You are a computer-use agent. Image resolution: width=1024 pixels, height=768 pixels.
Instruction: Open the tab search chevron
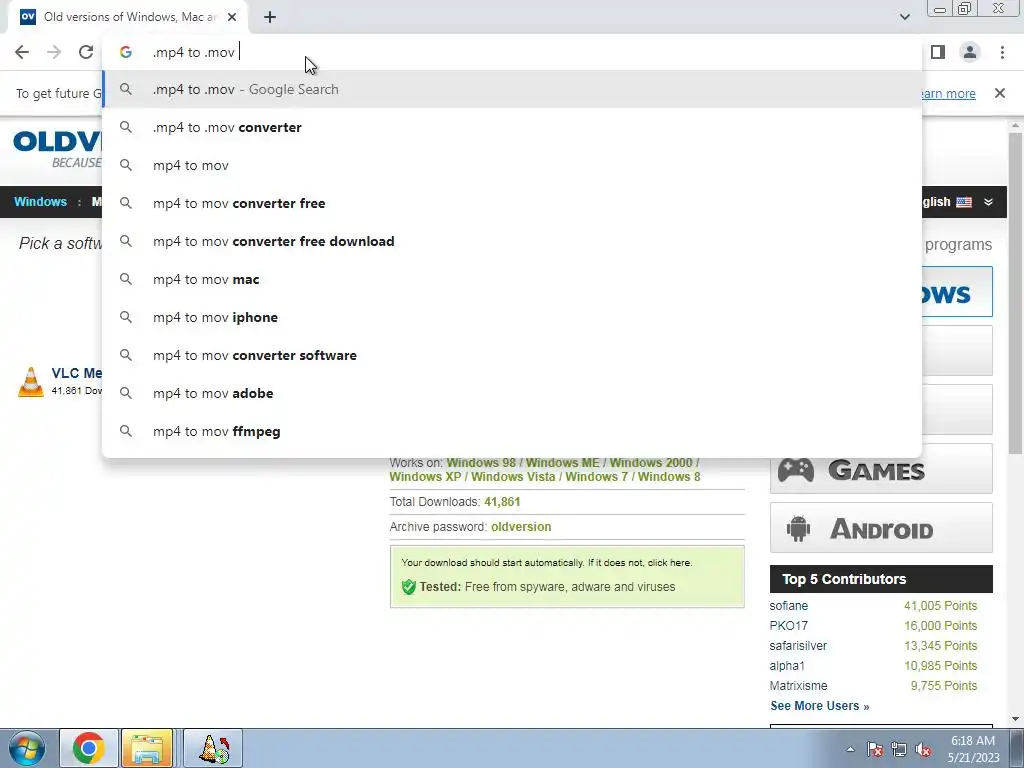tap(904, 17)
